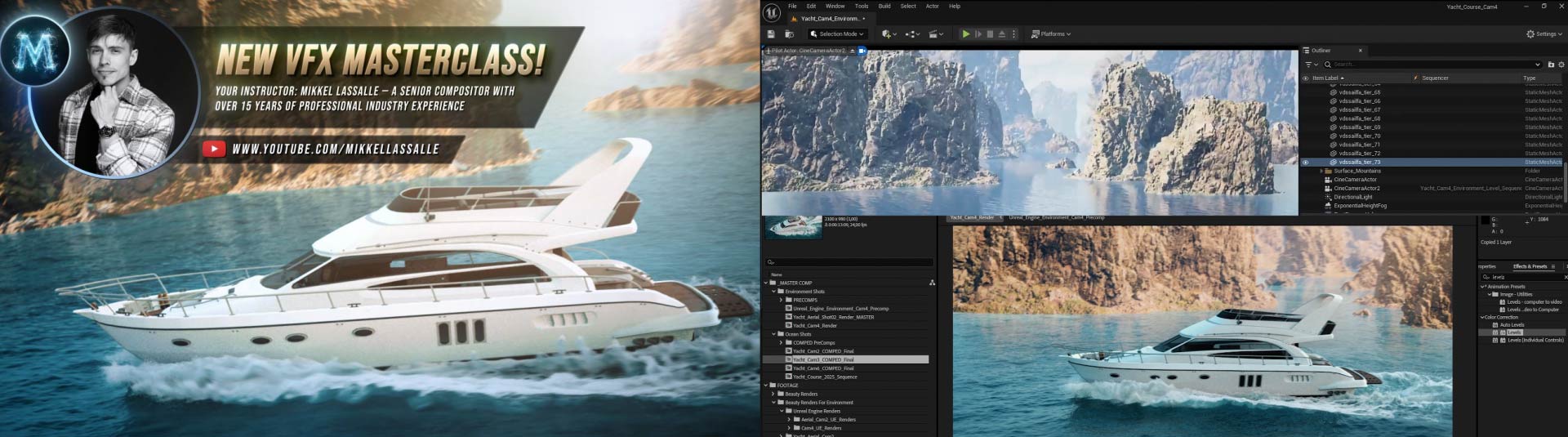This screenshot has height=437, width=1568.
Task: Open the play options three-dot menu
Action: coord(1014,34)
